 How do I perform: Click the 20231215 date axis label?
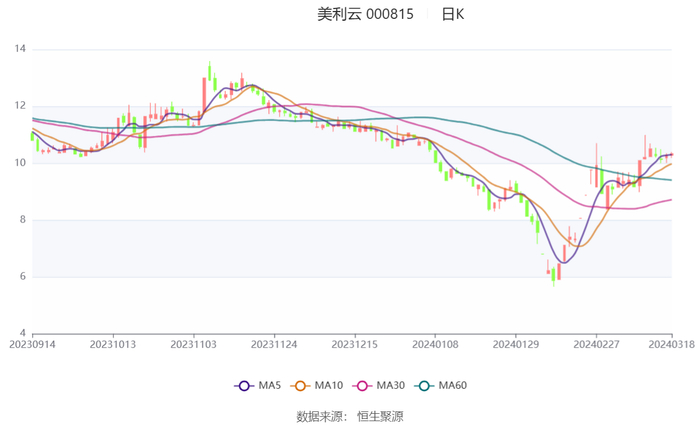click(354, 343)
